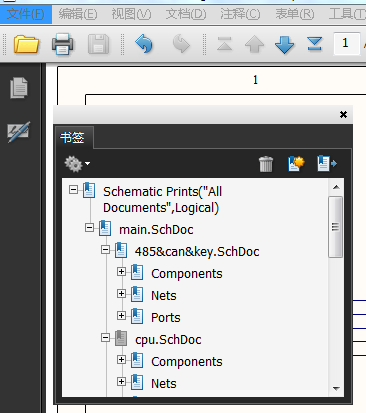Select Components bookmark under cpu.SchDoc
Screen dimensions: 366x413
pos(187,362)
